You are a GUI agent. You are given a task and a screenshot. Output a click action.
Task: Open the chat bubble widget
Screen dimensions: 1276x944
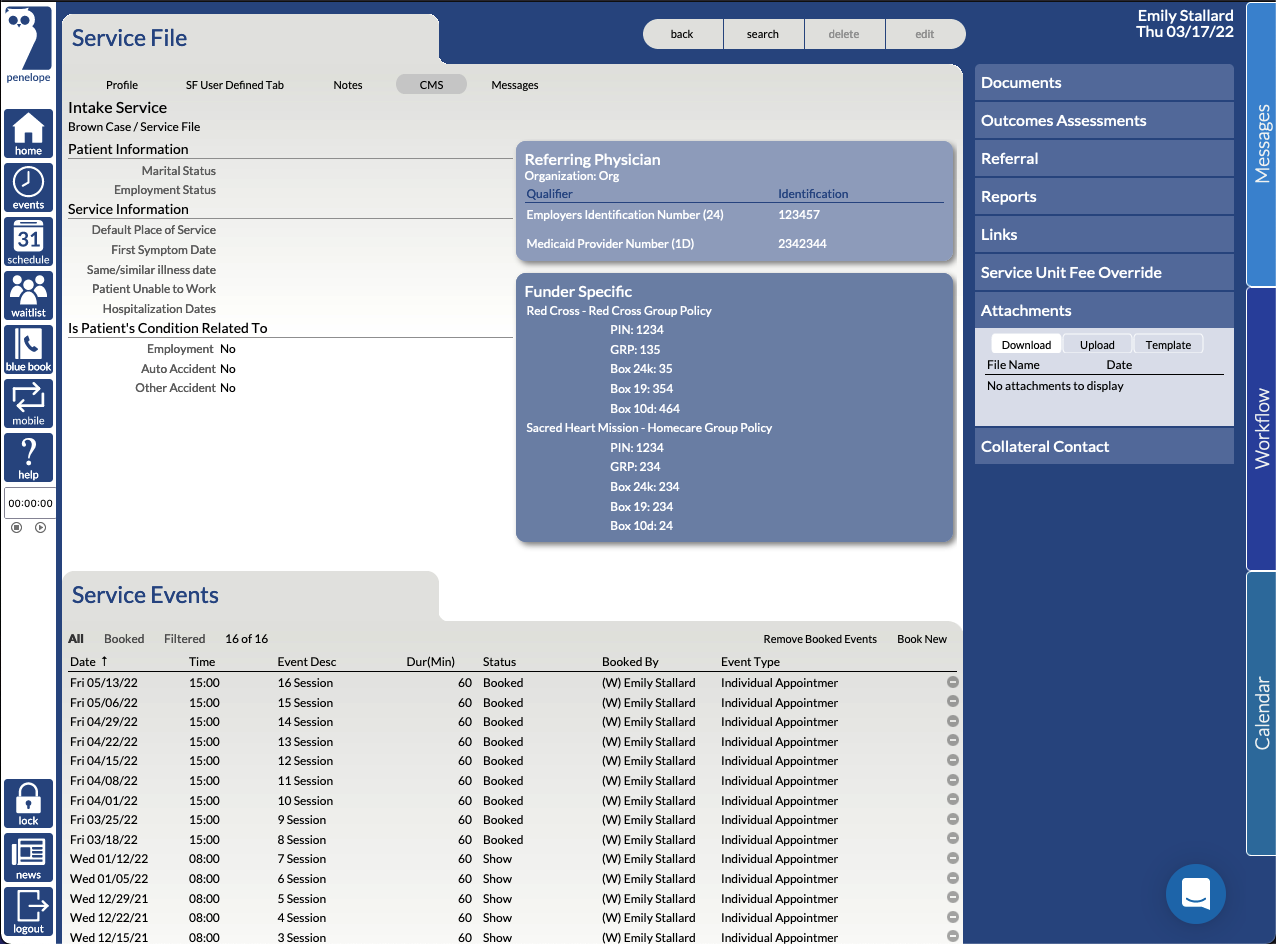click(x=1196, y=893)
